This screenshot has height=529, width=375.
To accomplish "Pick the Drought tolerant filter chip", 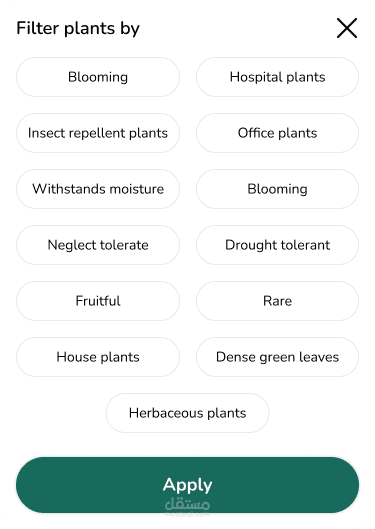I will pos(277,245).
